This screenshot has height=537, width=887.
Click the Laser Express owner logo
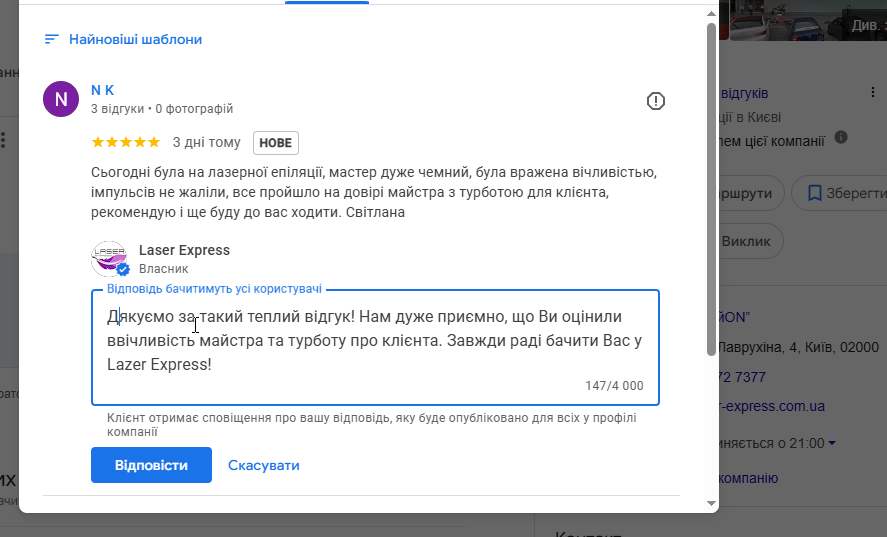[x=109, y=259]
